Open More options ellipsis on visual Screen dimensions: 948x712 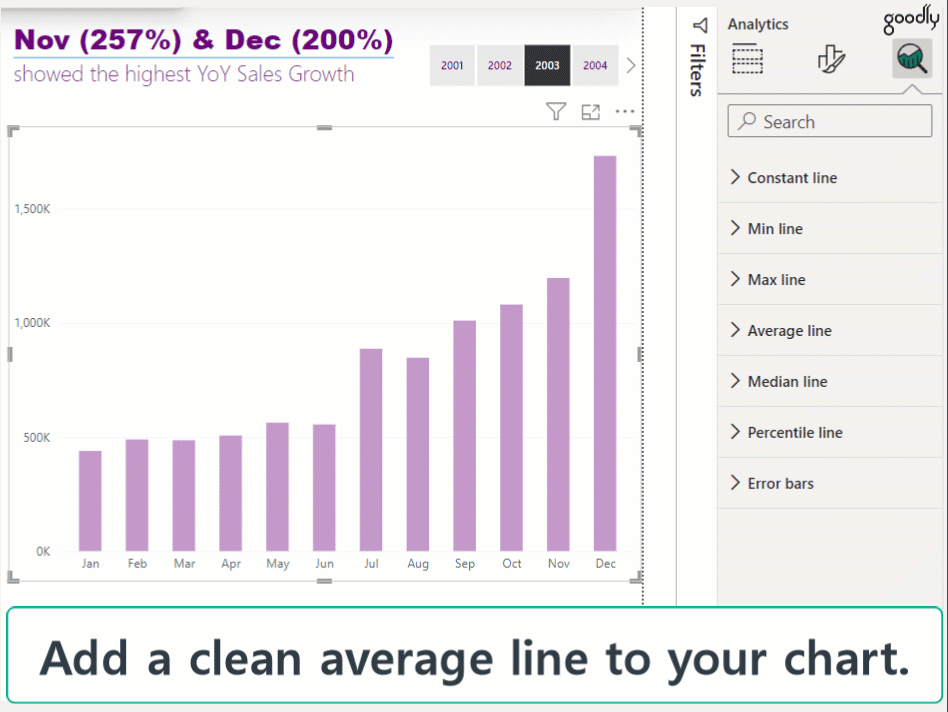[x=625, y=112]
